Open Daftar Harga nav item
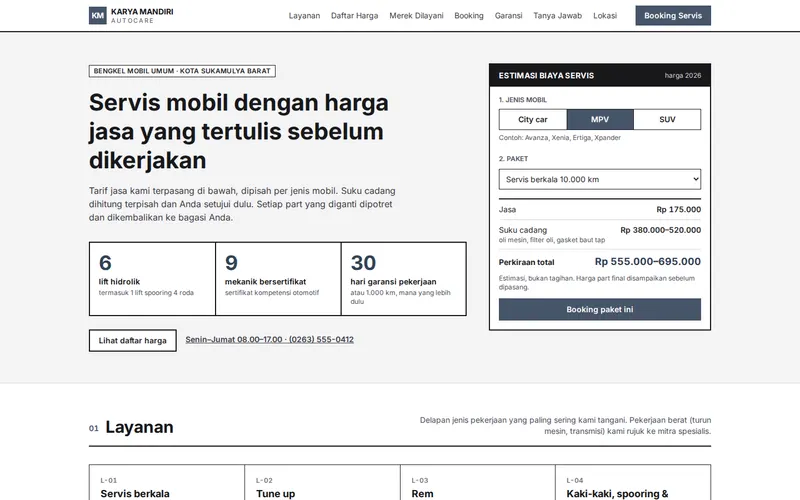Screen dimensions: 800x500 [x=355, y=16]
